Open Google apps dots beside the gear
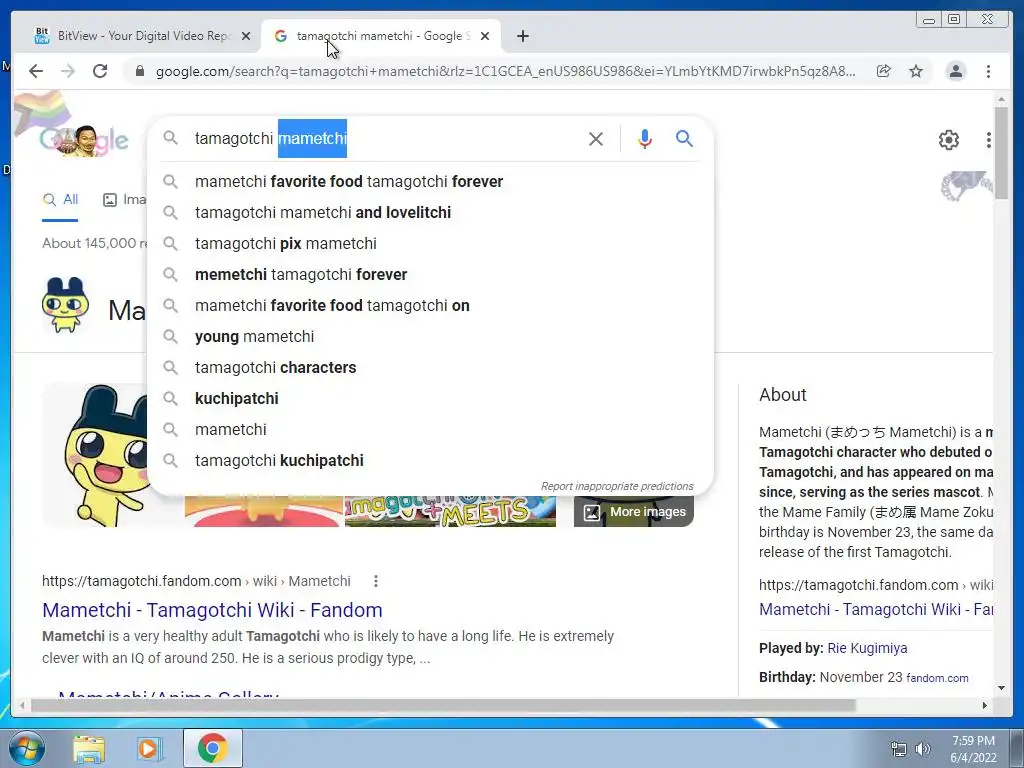 [x=989, y=140]
